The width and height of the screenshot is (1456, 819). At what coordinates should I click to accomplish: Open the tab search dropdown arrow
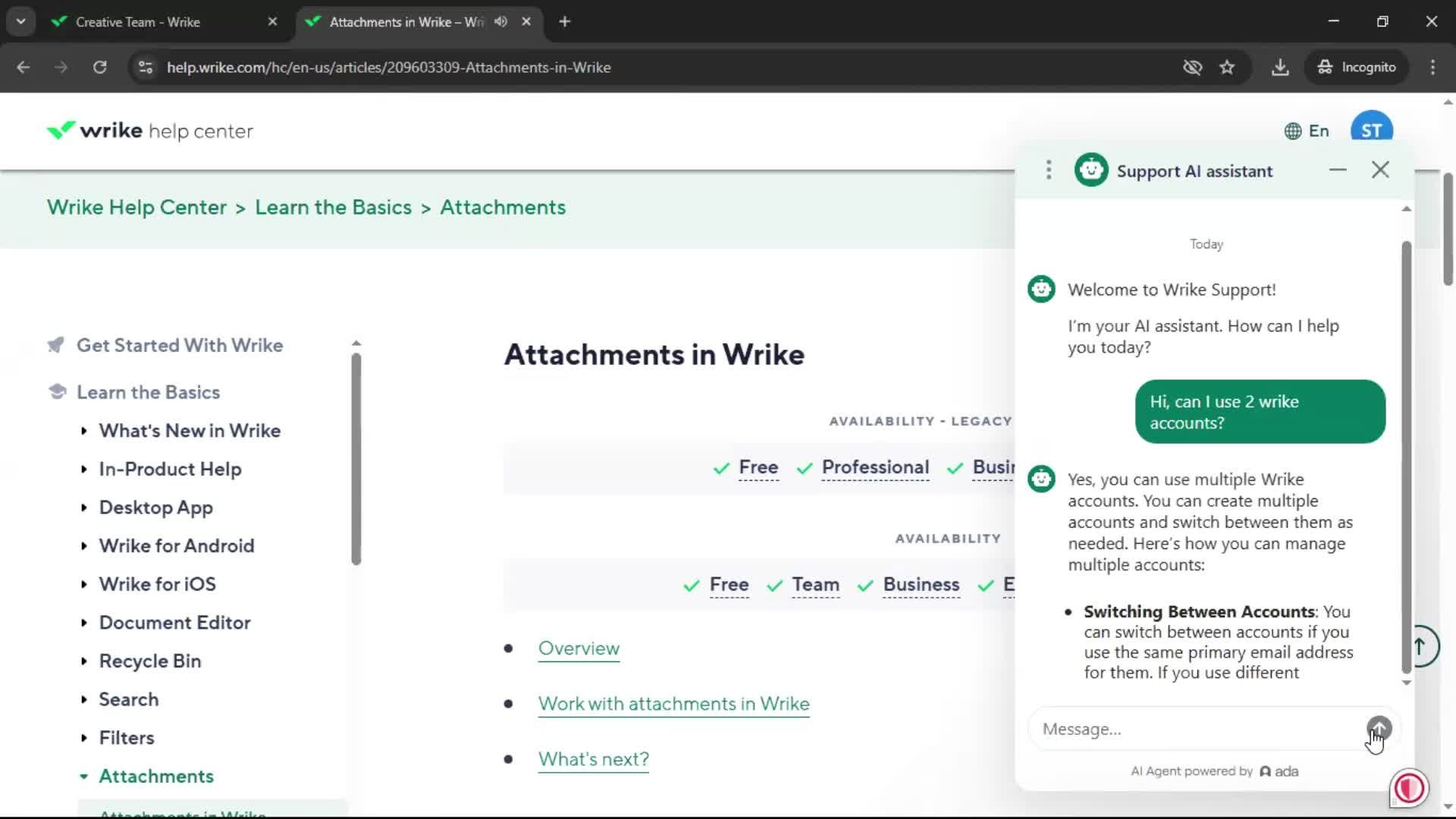point(20,21)
